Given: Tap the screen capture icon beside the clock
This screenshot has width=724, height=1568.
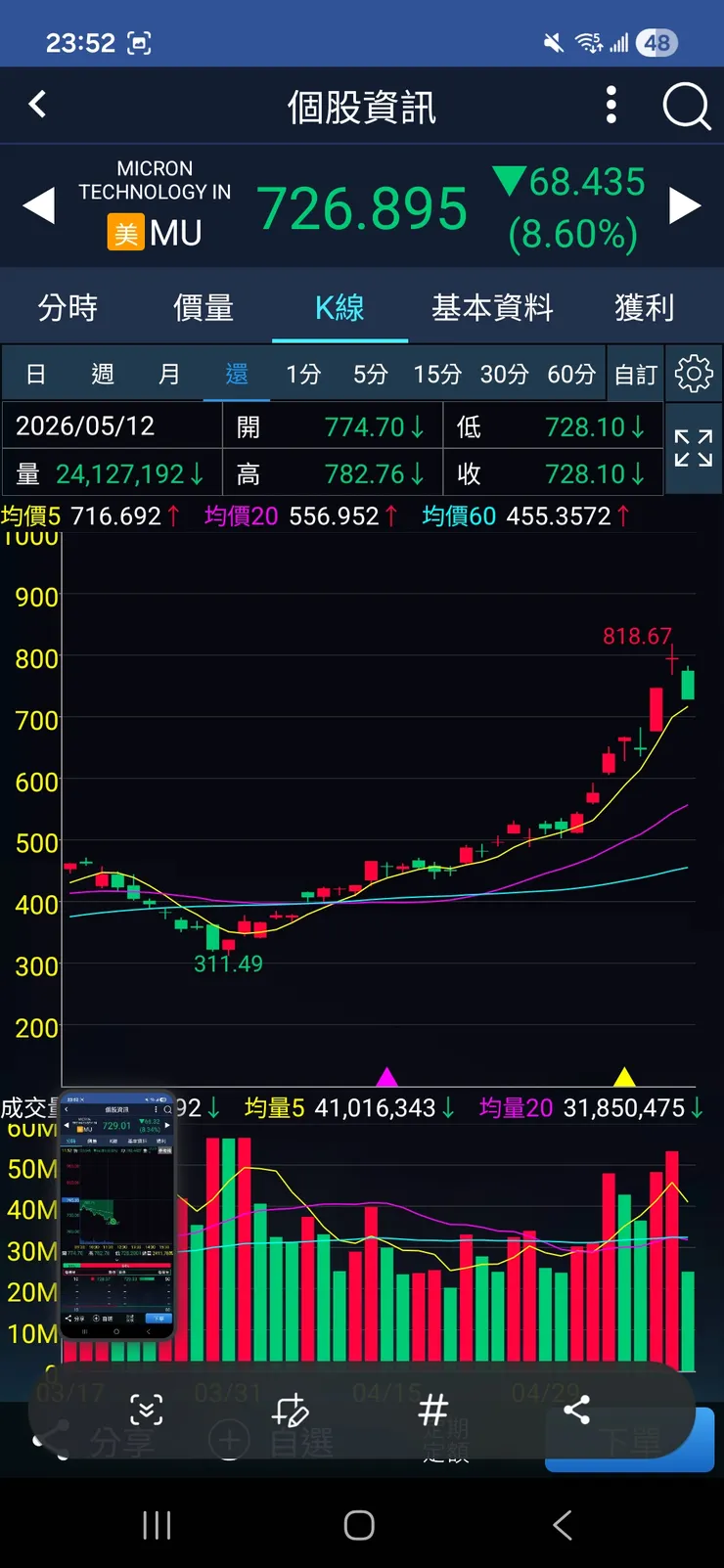Looking at the screenshot, I should [140, 43].
